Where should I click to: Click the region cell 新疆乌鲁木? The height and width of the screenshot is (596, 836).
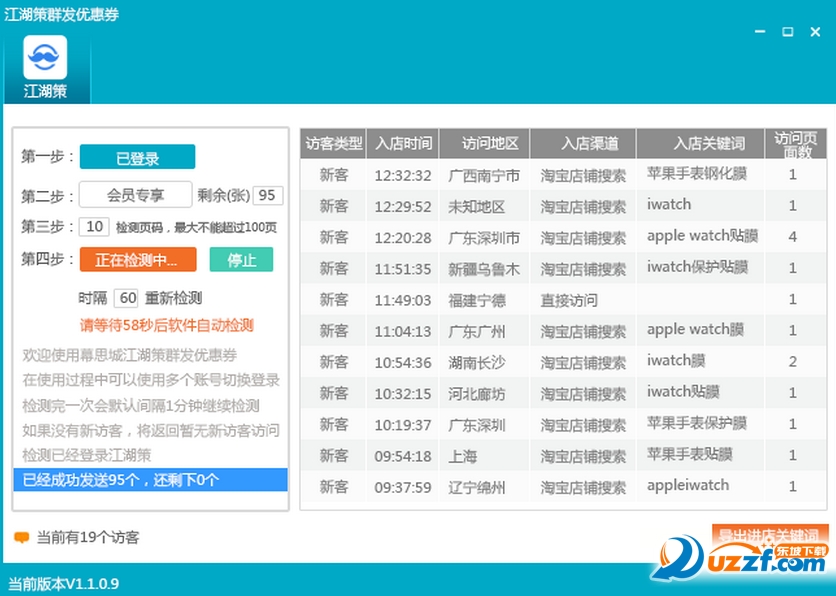(484, 269)
